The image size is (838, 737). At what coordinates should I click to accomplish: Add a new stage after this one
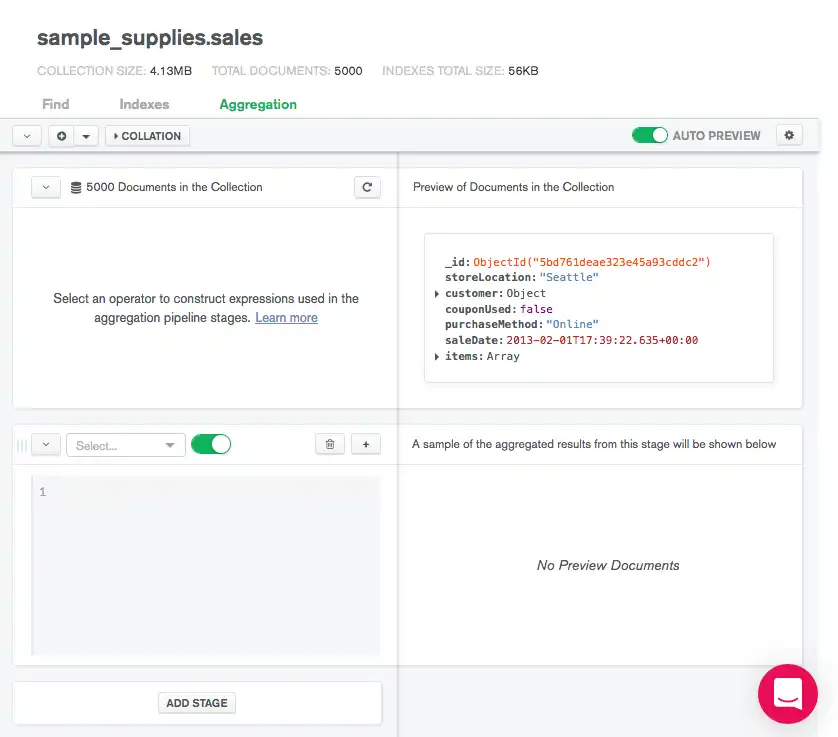[x=366, y=443]
